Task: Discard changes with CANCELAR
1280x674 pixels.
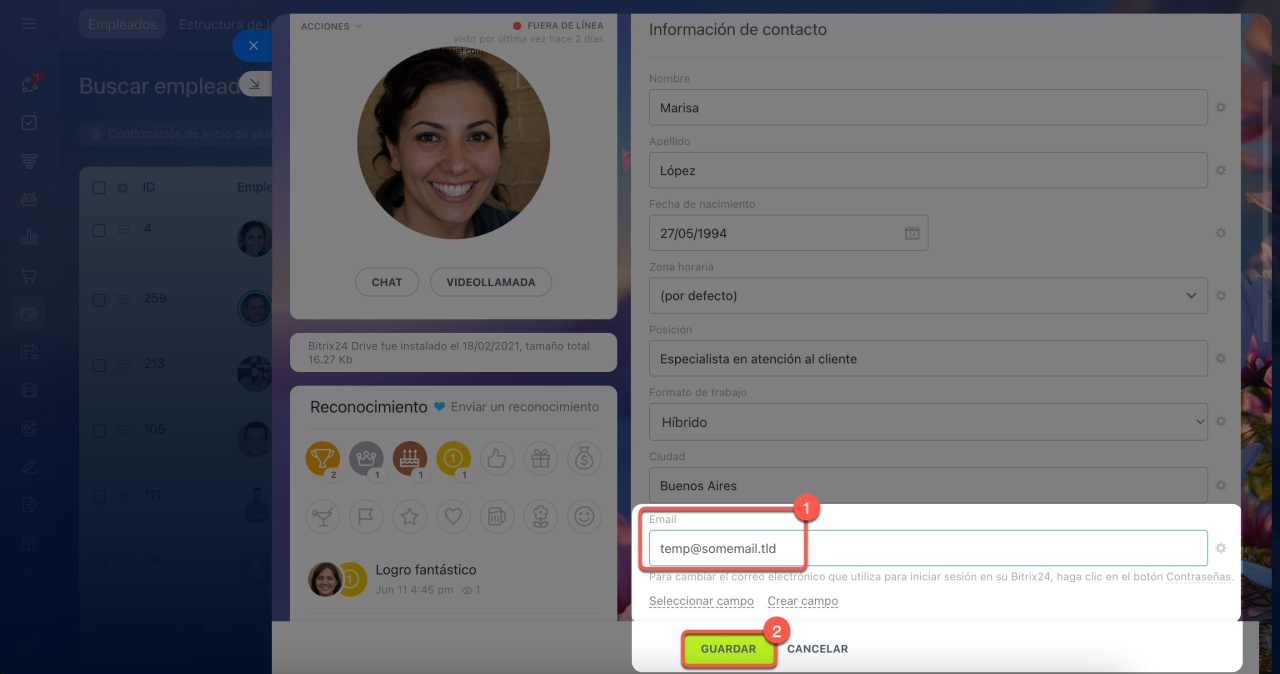Action: (x=817, y=649)
